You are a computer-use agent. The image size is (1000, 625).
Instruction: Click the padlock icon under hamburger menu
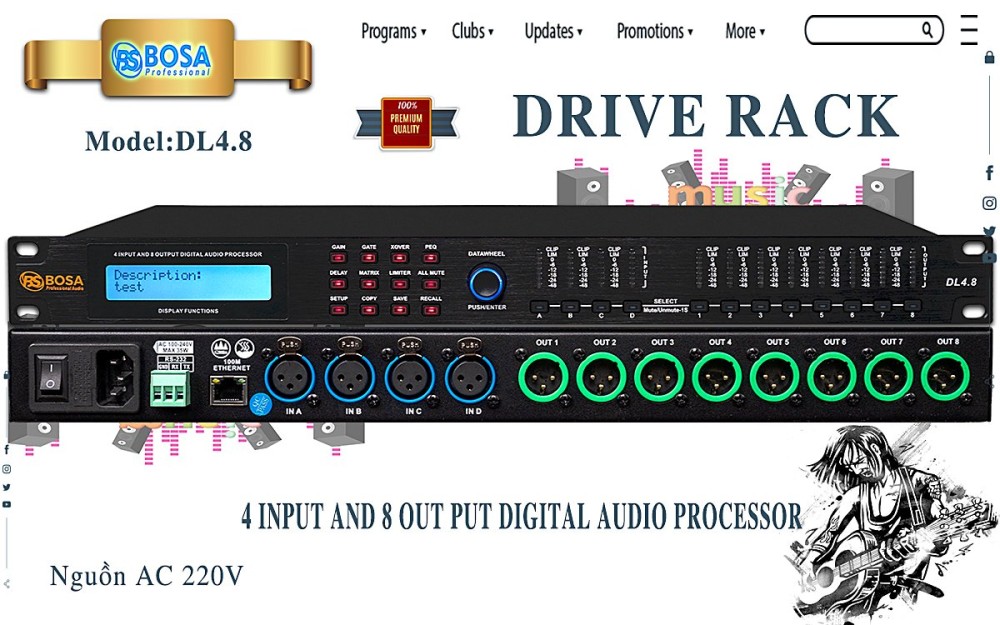989,58
